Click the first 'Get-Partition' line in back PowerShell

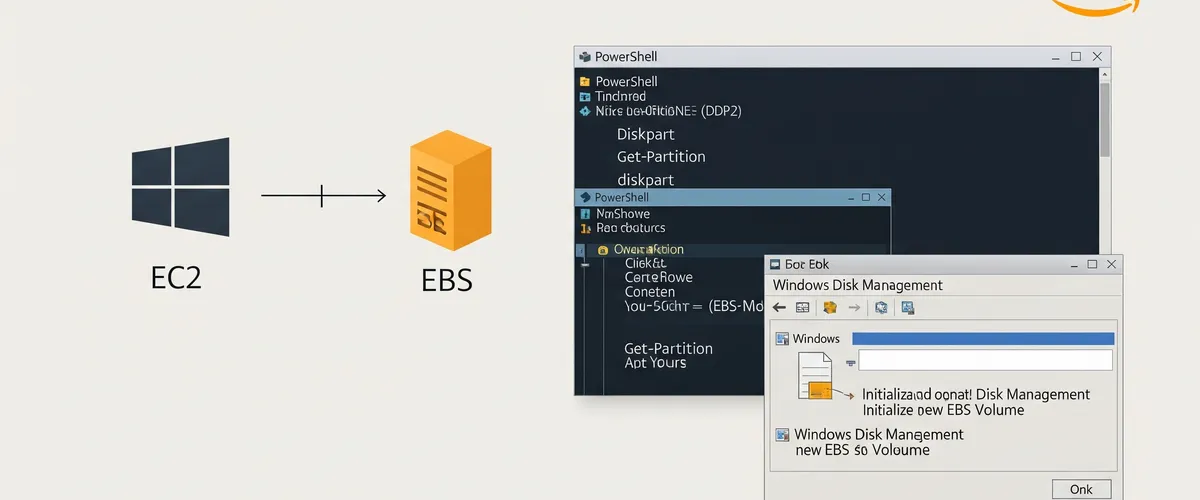[661, 156]
